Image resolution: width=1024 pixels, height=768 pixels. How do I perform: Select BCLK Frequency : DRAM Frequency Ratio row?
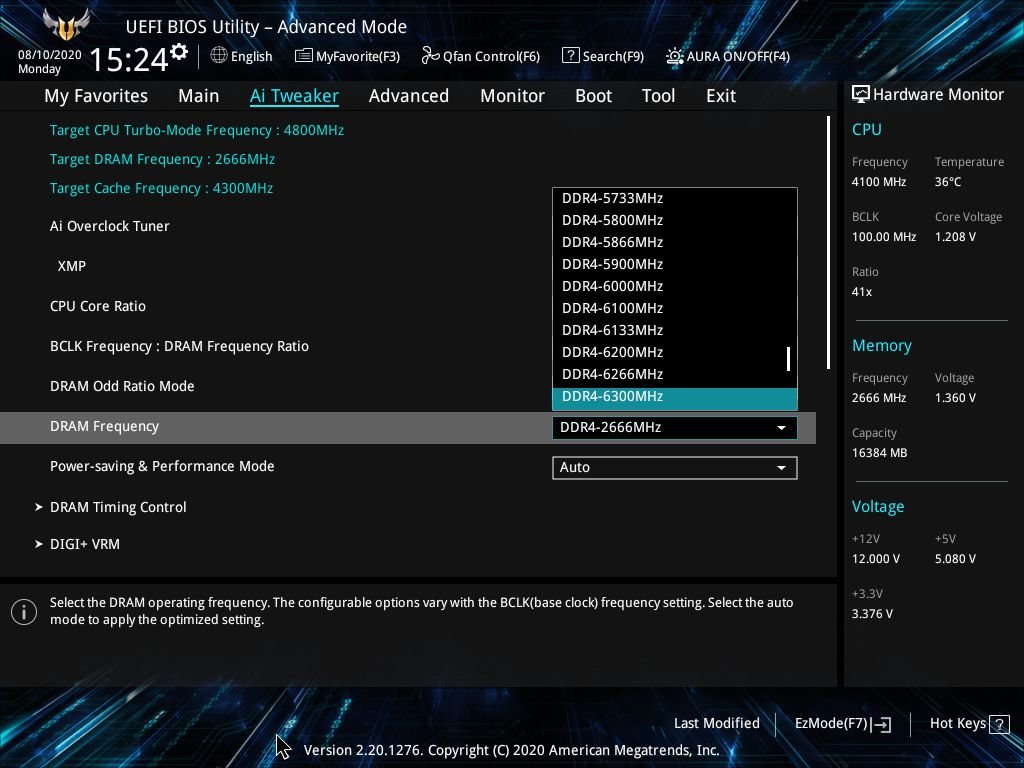180,346
